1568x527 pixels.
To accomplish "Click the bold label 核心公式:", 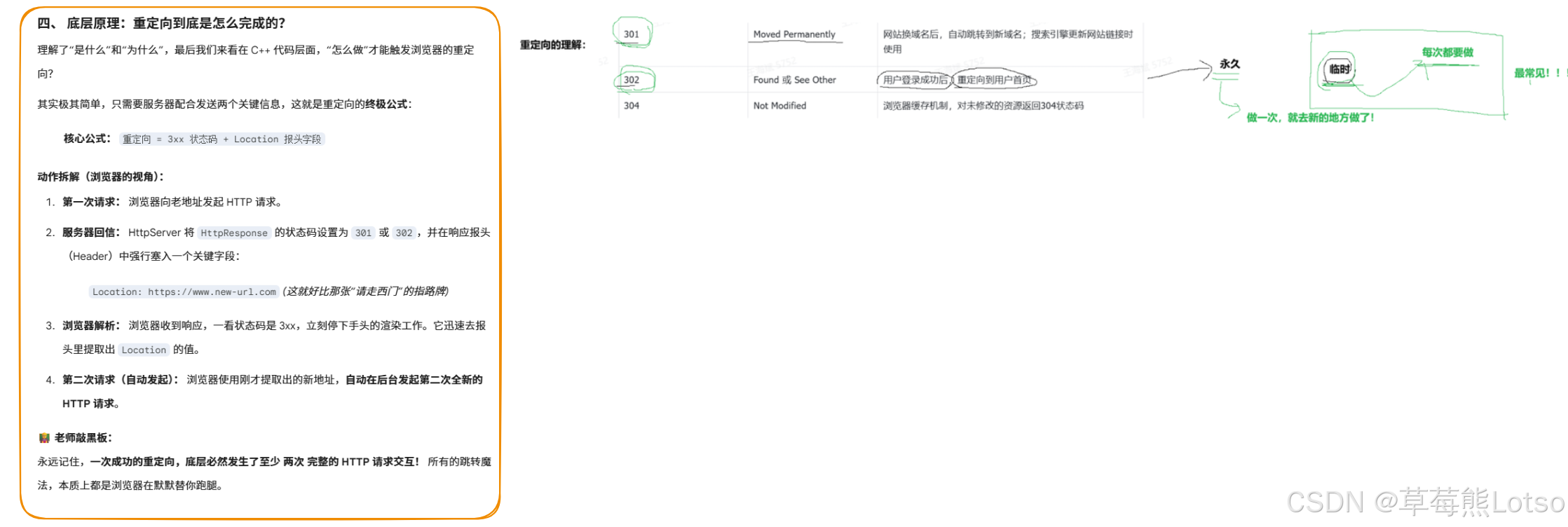I will [x=87, y=139].
